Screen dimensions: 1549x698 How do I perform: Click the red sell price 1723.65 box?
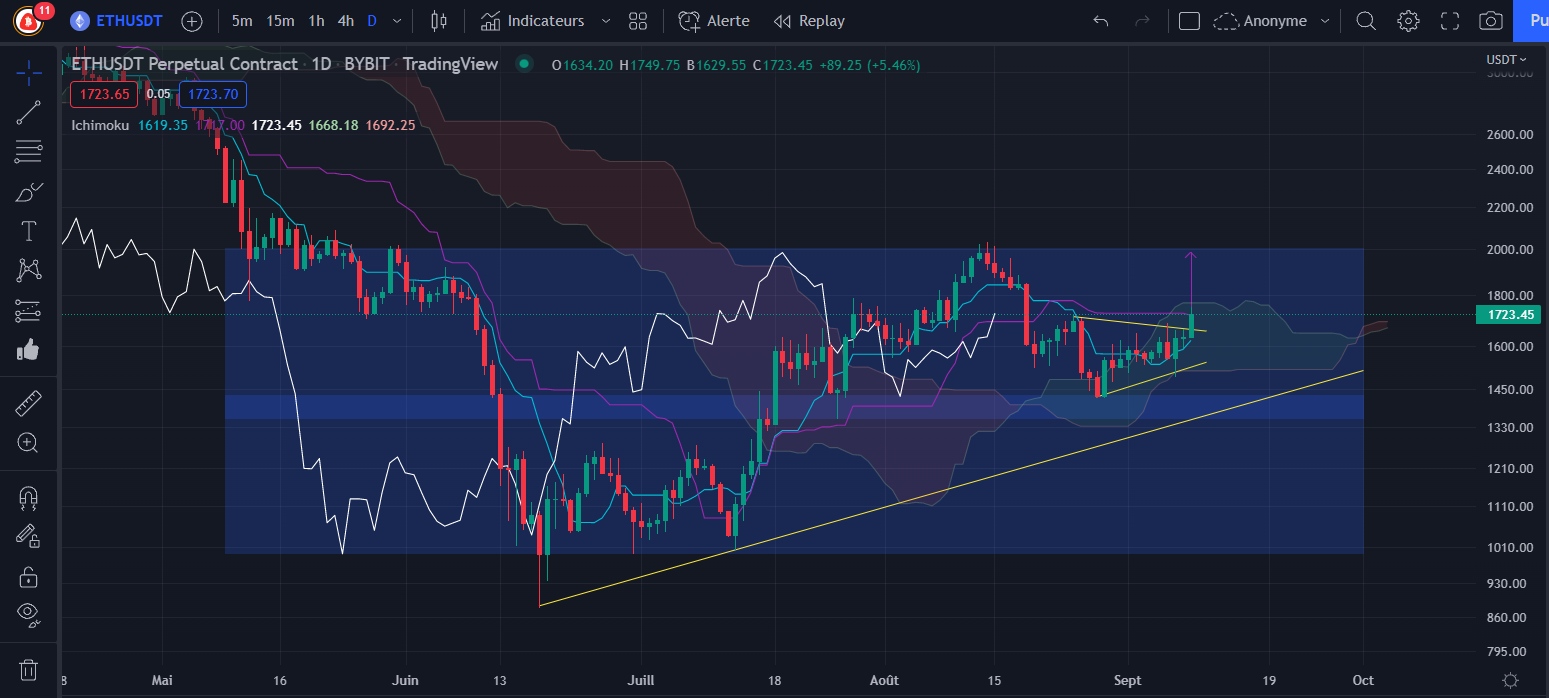[x=104, y=95]
